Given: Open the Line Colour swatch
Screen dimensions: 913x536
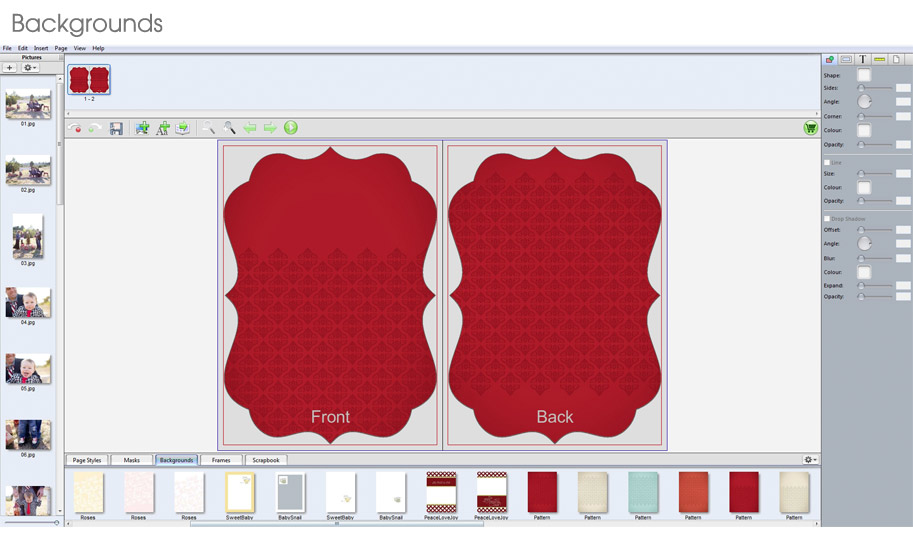Looking at the screenshot, I should pyautogui.click(x=864, y=187).
